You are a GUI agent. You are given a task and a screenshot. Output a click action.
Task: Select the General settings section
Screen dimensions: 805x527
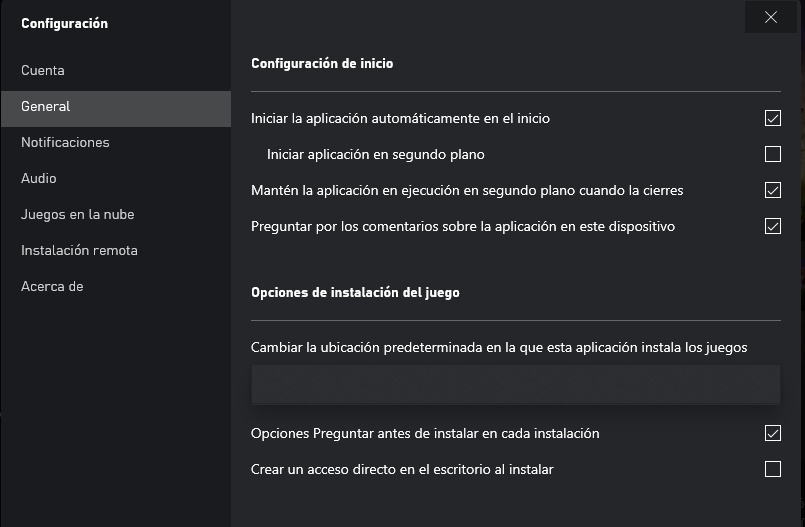point(46,107)
